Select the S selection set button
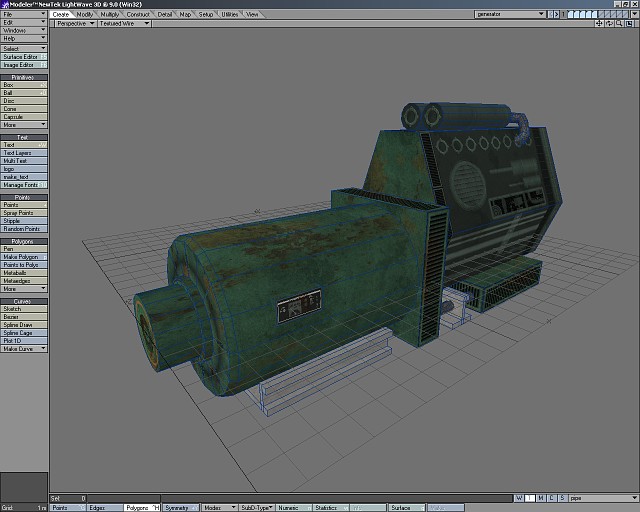 point(562,498)
